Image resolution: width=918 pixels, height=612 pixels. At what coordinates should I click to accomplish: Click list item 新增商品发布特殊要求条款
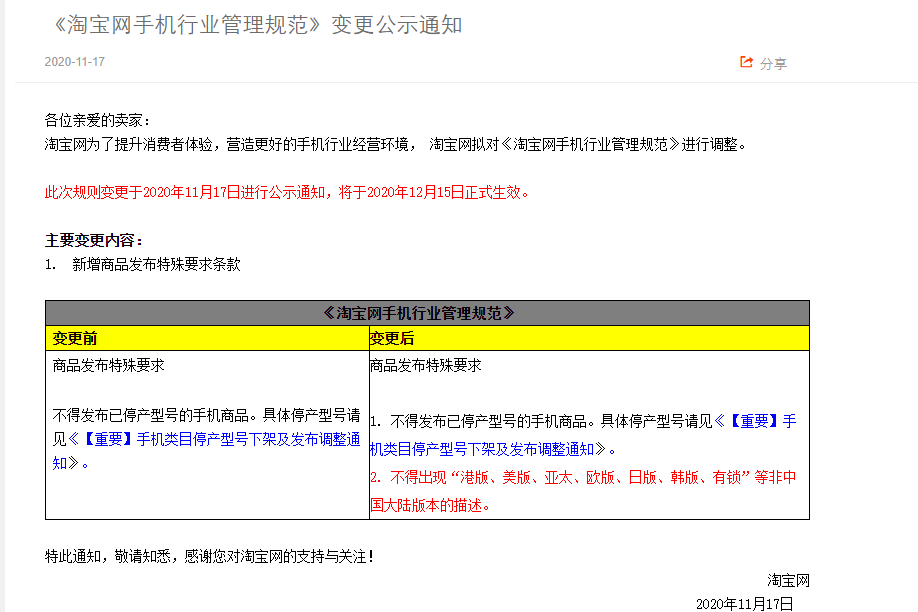point(156,265)
